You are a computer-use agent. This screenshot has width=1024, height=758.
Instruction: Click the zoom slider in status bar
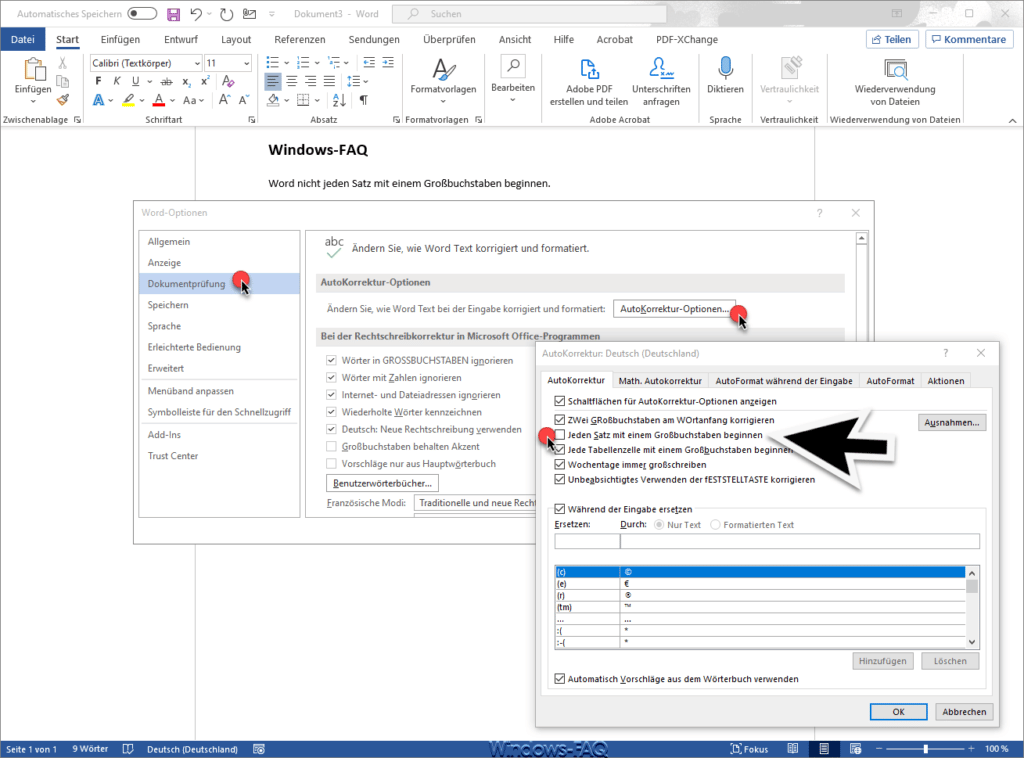pos(925,749)
